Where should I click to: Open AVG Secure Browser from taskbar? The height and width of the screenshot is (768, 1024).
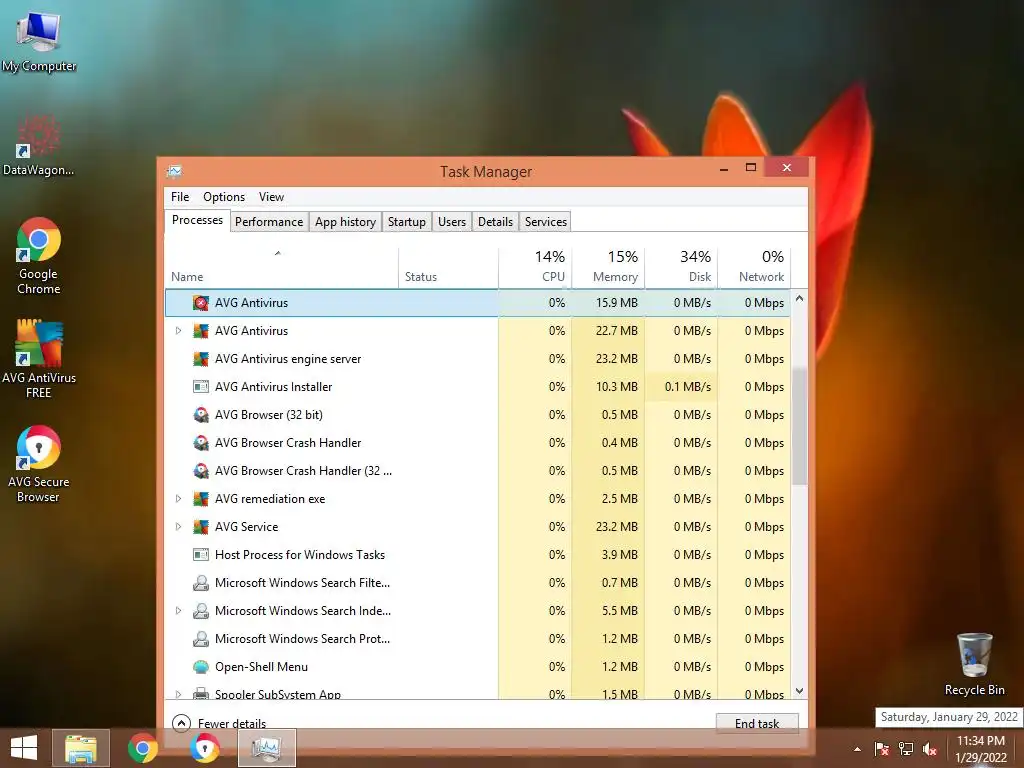(x=205, y=748)
